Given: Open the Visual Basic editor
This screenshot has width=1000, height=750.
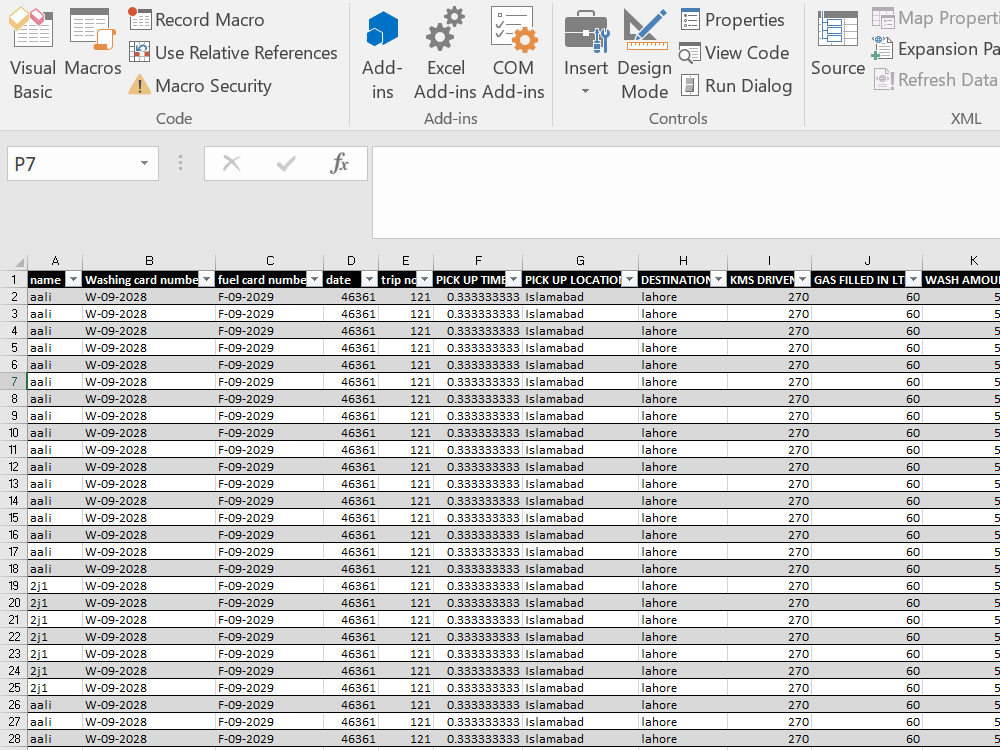Looking at the screenshot, I should [33, 54].
